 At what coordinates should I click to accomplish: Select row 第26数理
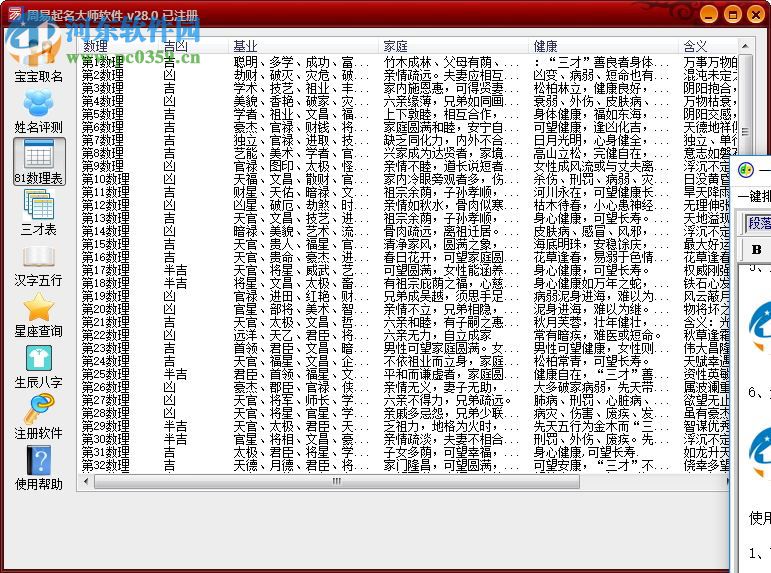pos(404,388)
